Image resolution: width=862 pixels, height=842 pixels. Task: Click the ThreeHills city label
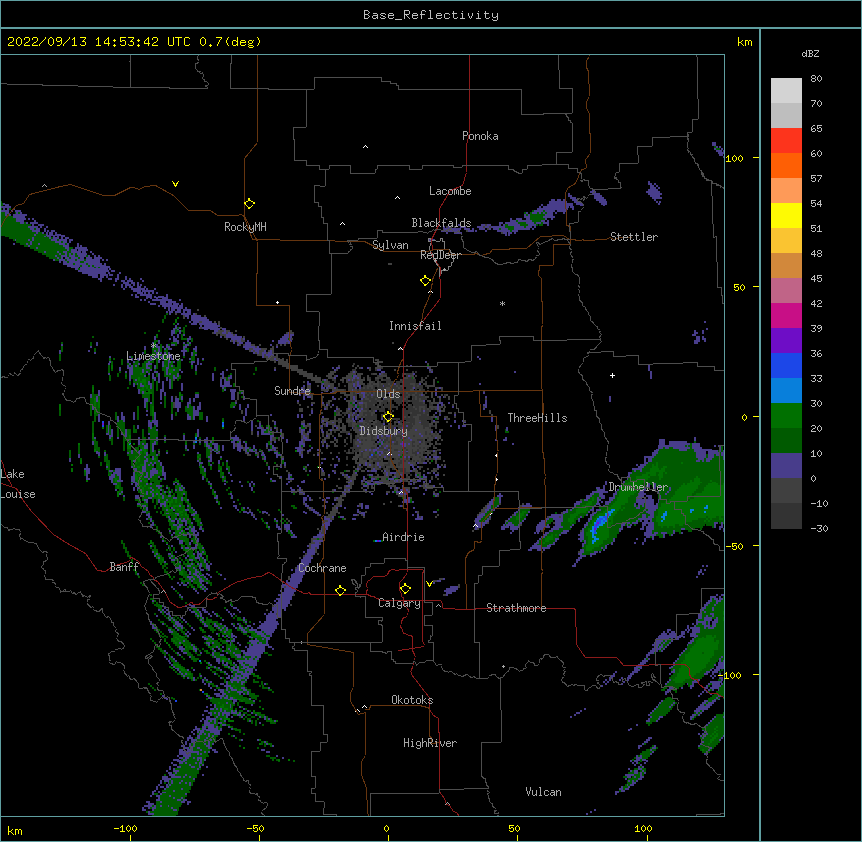(537, 418)
